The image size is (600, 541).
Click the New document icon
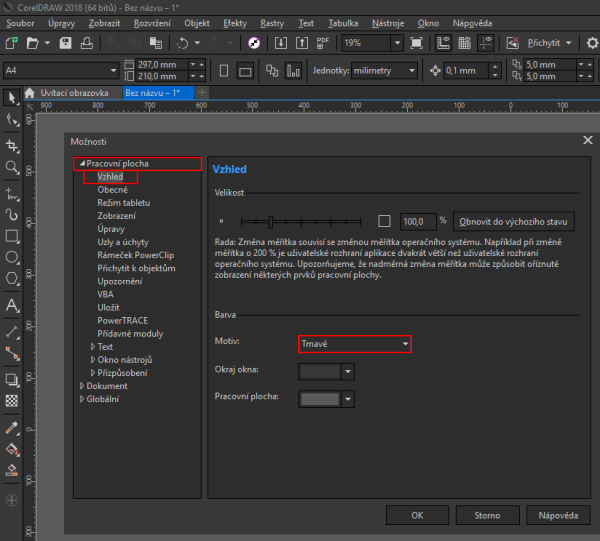(11, 43)
